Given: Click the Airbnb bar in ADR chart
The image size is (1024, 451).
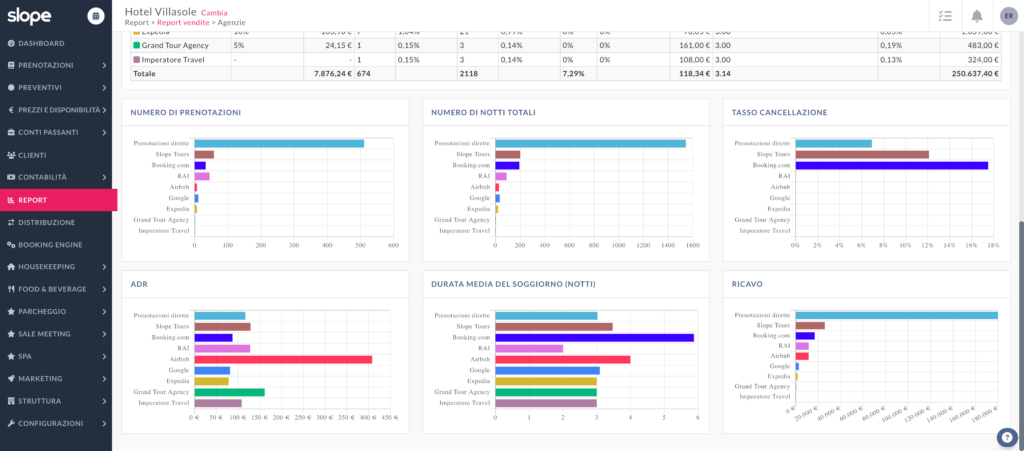Looking at the screenshot, I should point(283,360).
